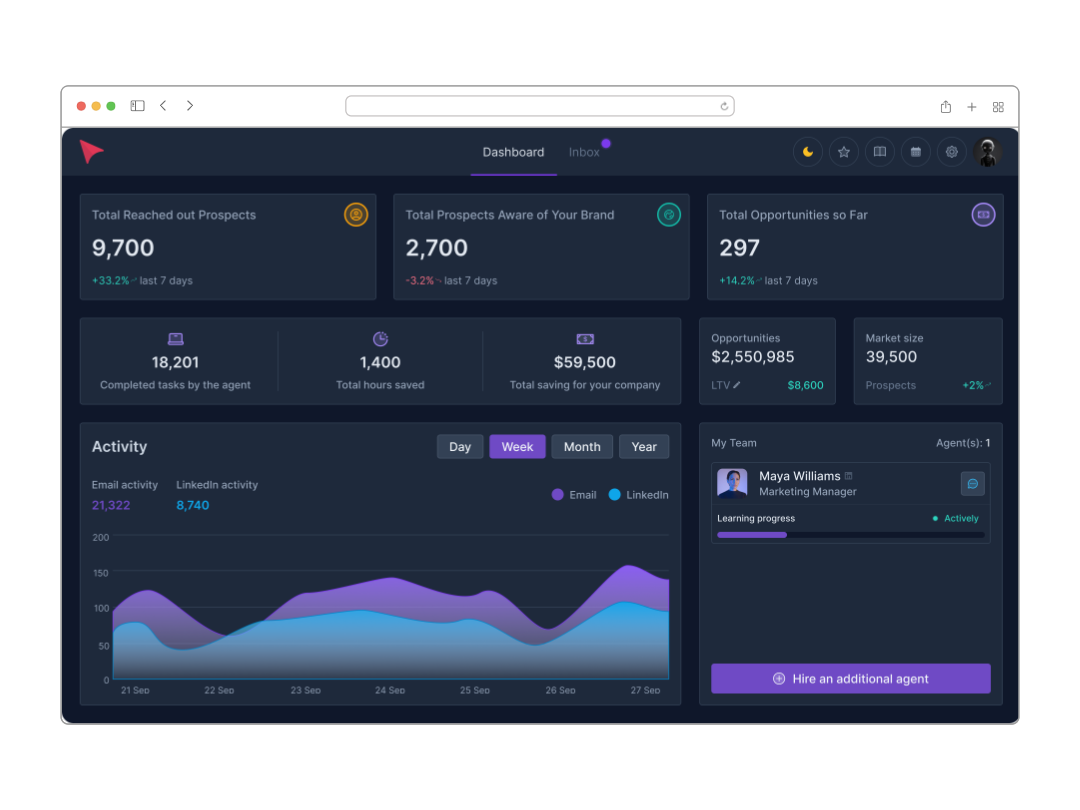
Task: Toggle dark mode with the moon icon
Action: click(807, 151)
